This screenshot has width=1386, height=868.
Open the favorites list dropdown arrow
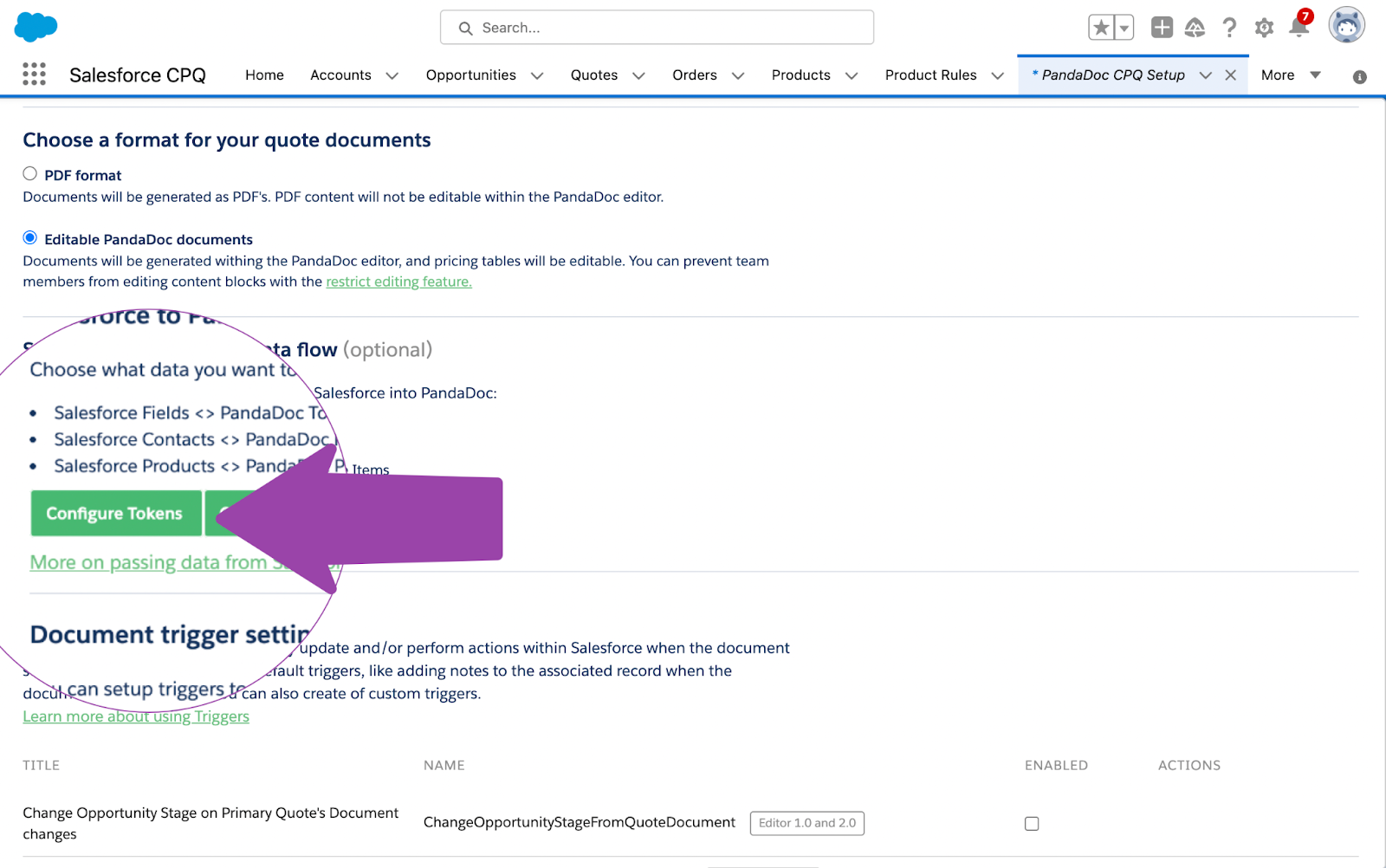[x=1124, y=28]
